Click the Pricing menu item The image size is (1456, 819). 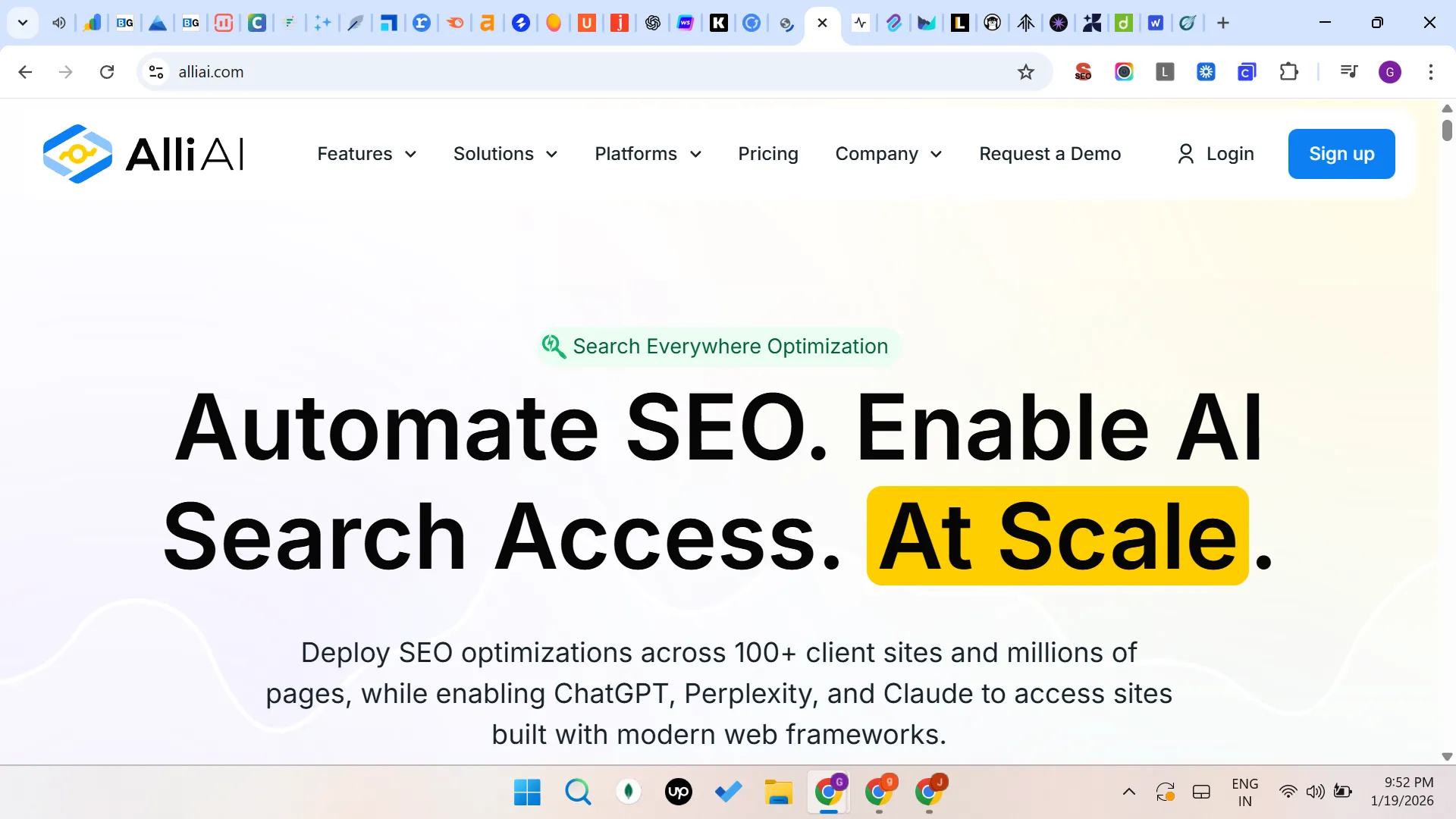click(x=768, y=154)
